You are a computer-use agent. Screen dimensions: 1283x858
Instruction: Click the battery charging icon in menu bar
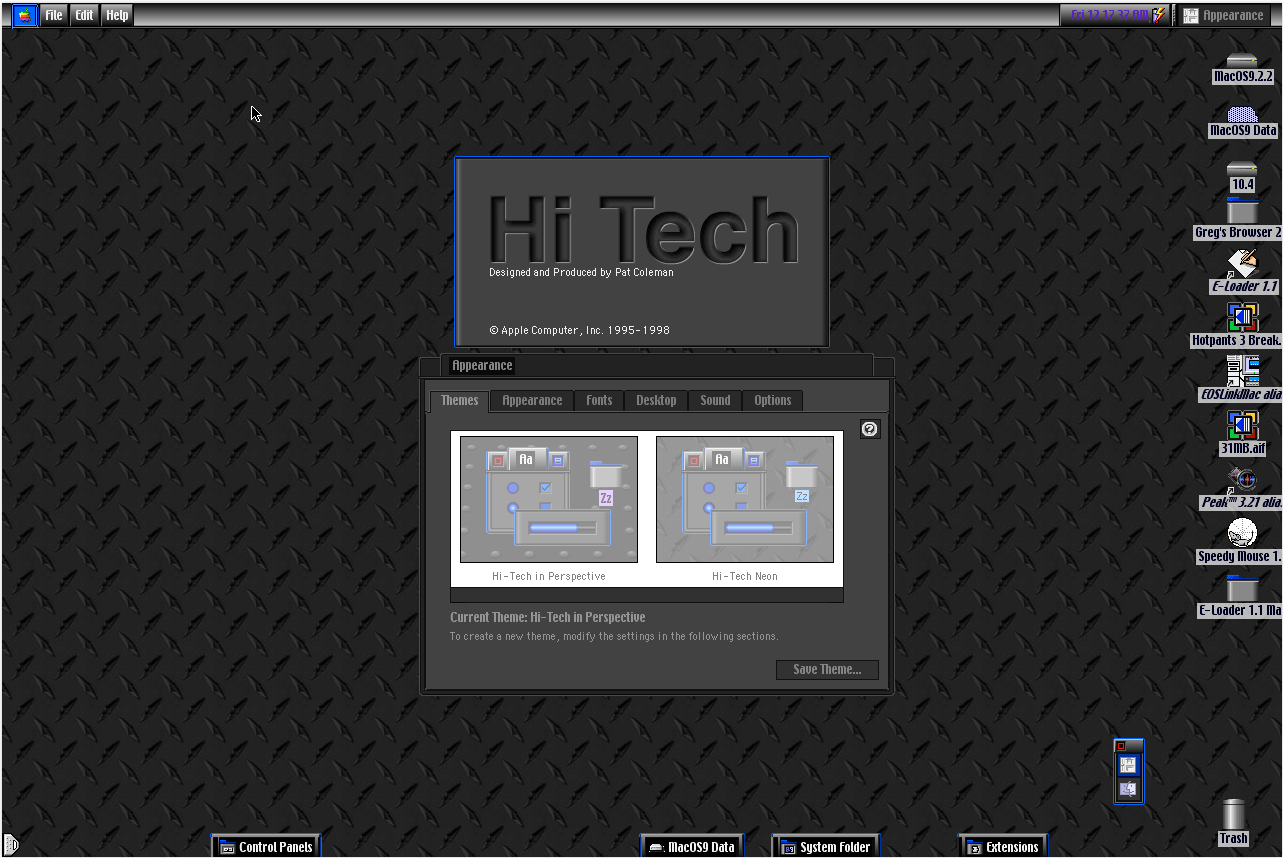click(1160, 15)
